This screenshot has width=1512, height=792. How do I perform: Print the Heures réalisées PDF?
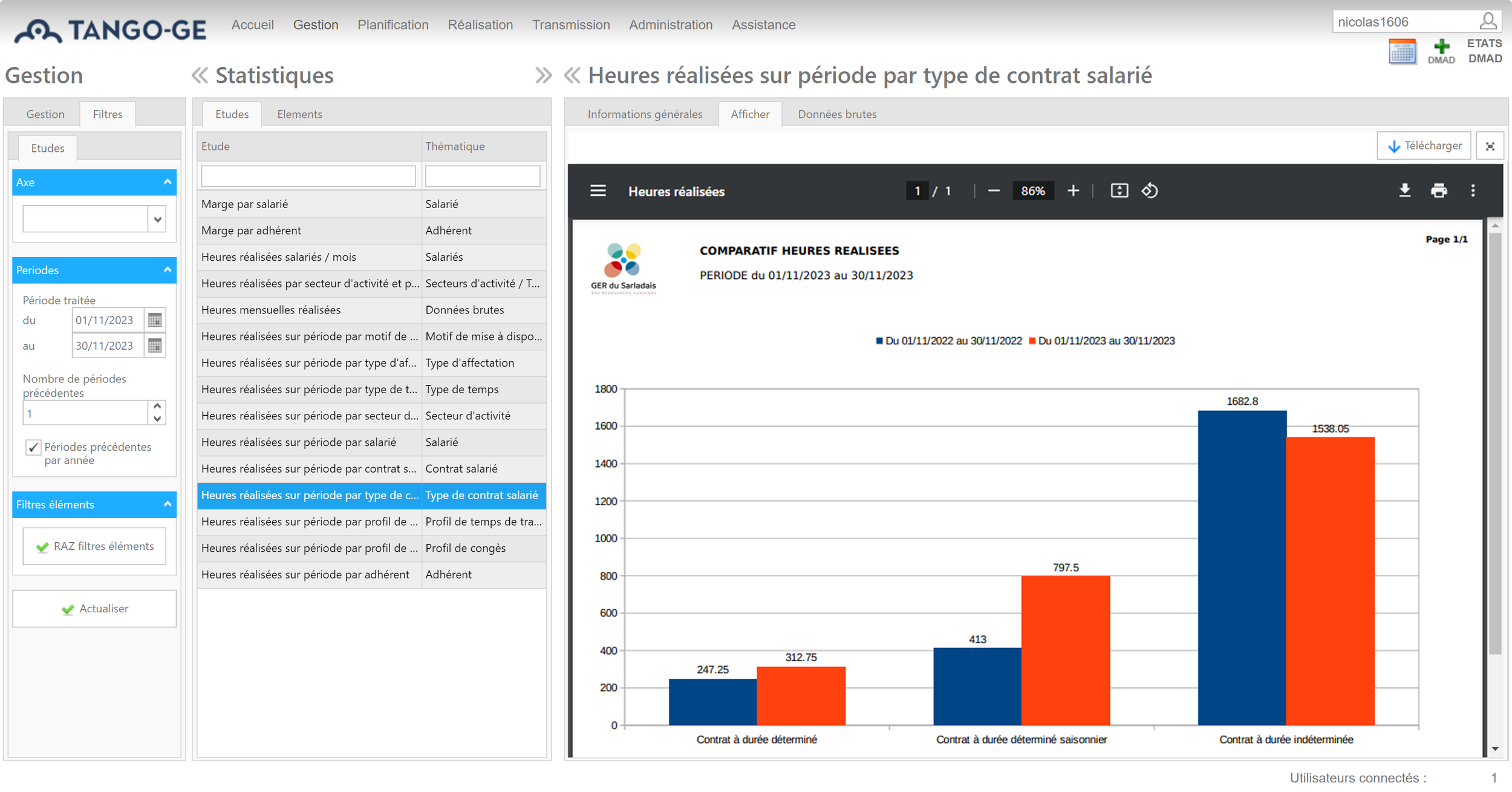point(1438,191)
